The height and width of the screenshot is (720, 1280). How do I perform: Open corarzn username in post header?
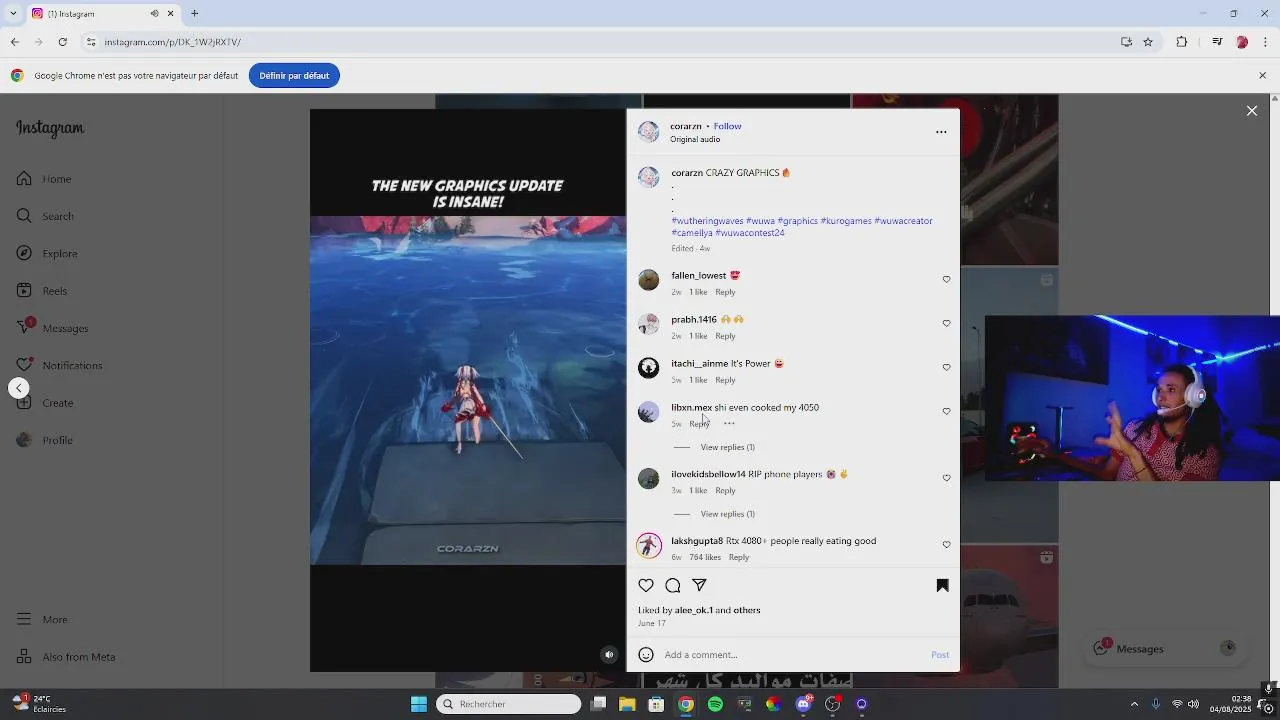click(x=686, y=126)
